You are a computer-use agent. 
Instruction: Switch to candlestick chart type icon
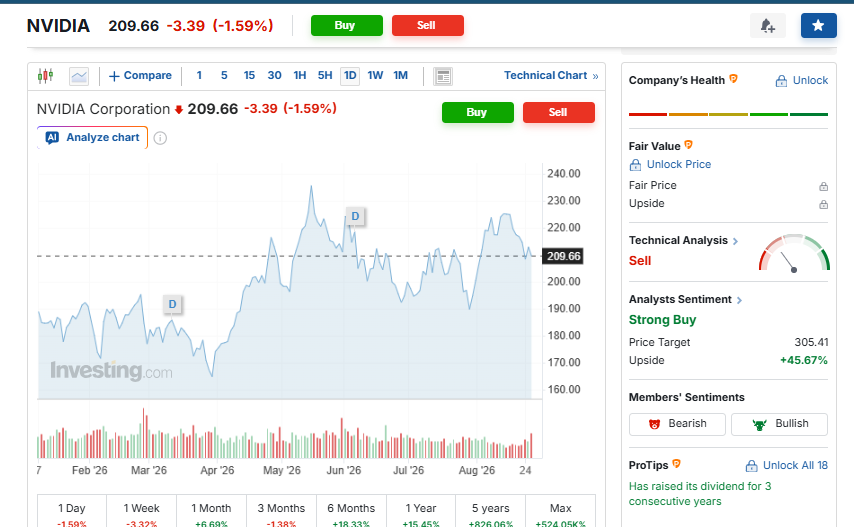pos(46,76)
